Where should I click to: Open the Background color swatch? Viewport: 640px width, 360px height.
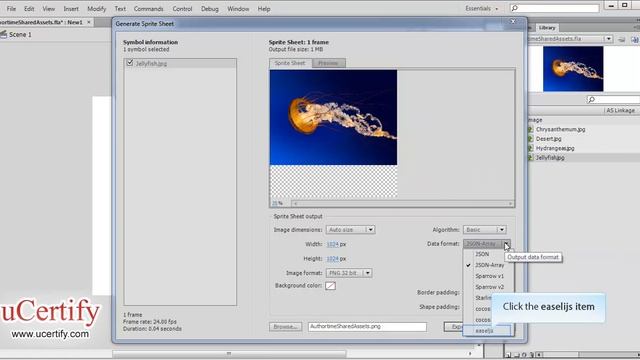tap(330, 286)
